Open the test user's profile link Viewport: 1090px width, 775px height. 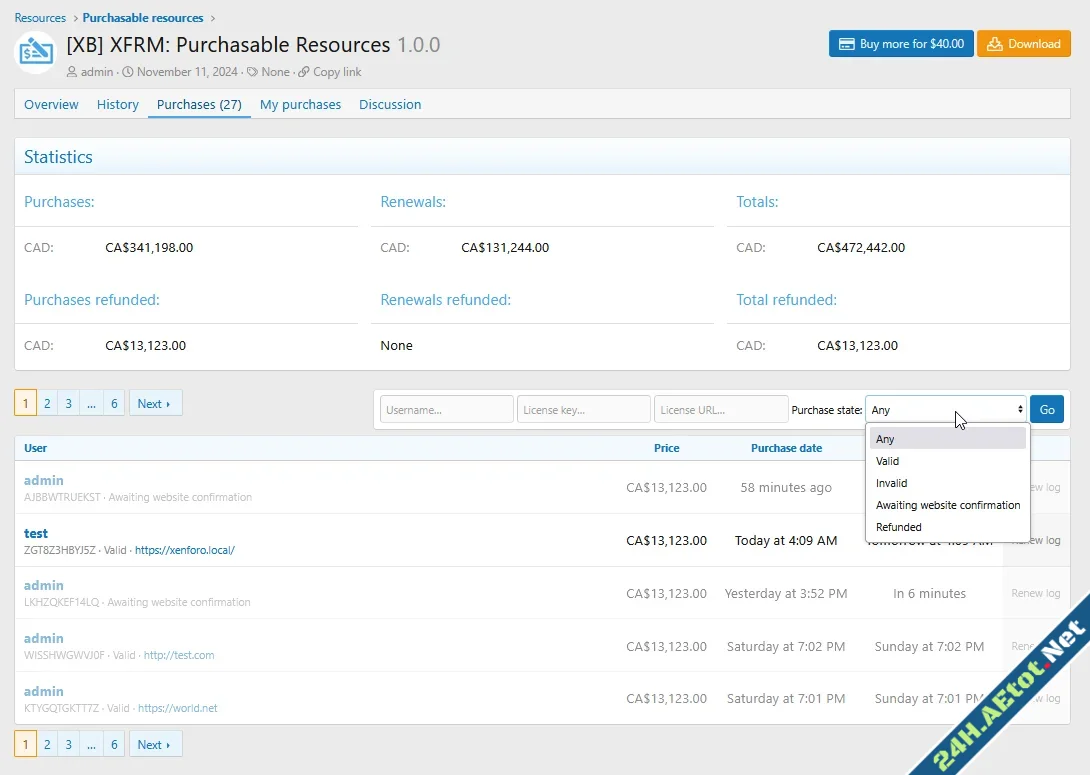[x=36, y=533]
